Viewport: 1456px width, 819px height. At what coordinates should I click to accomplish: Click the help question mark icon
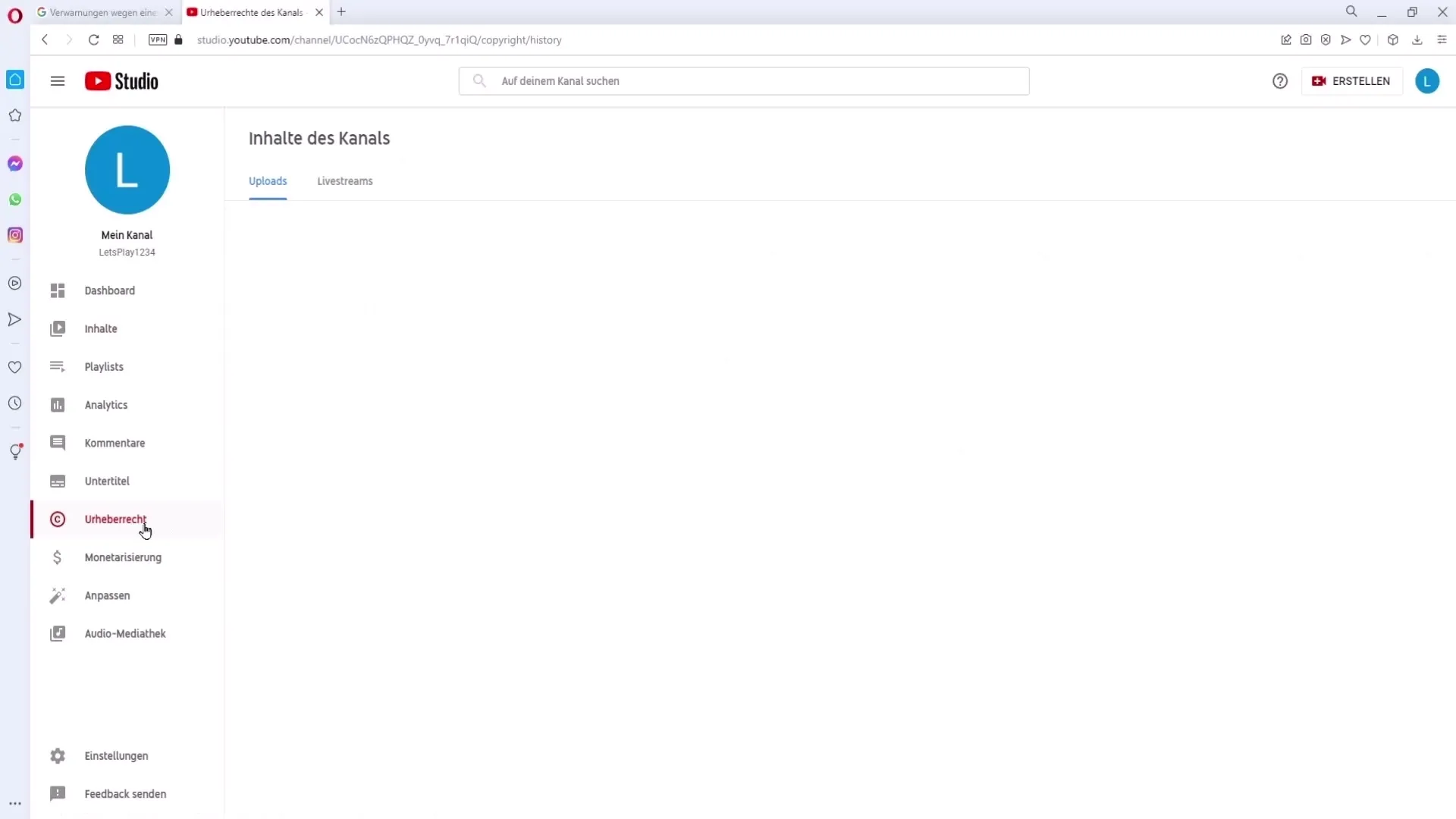pos(1280,81)
